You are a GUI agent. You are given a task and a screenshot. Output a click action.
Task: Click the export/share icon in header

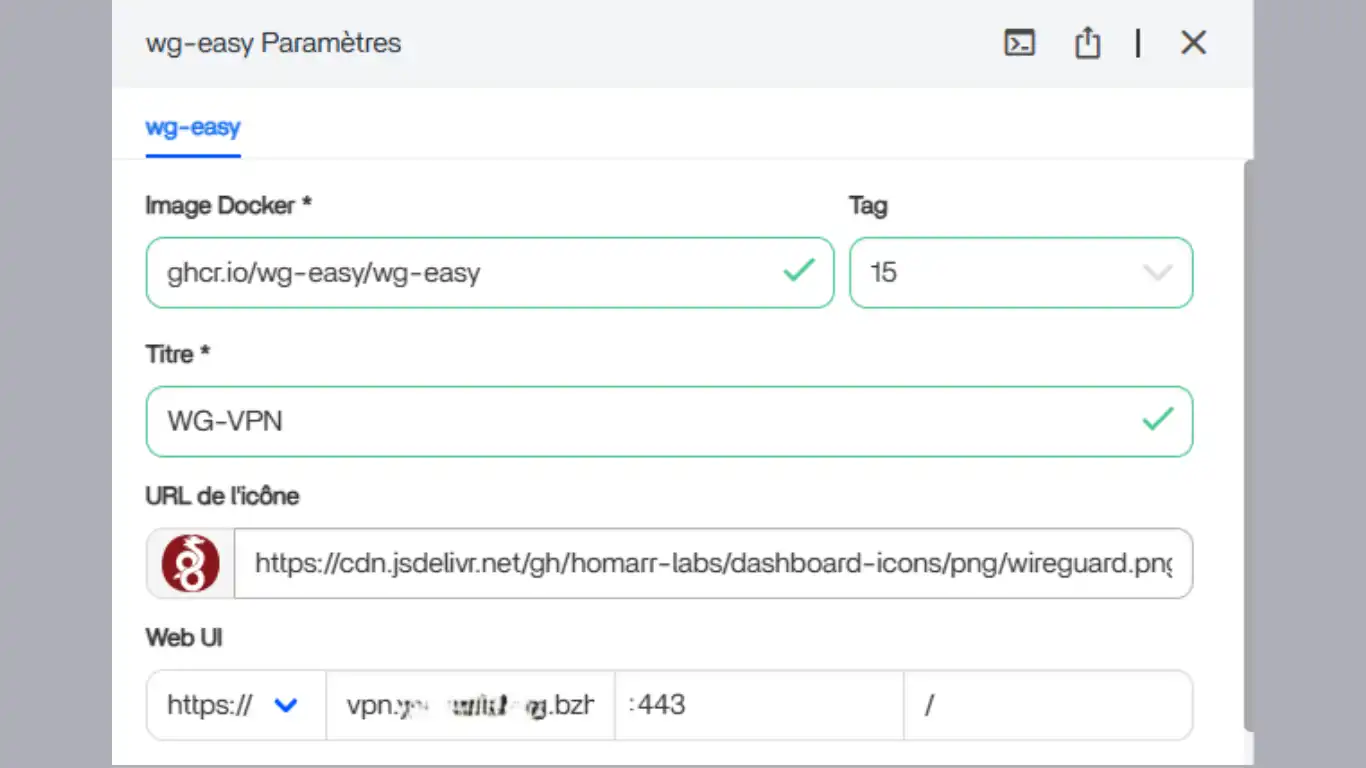click(x=1087, y=43)
